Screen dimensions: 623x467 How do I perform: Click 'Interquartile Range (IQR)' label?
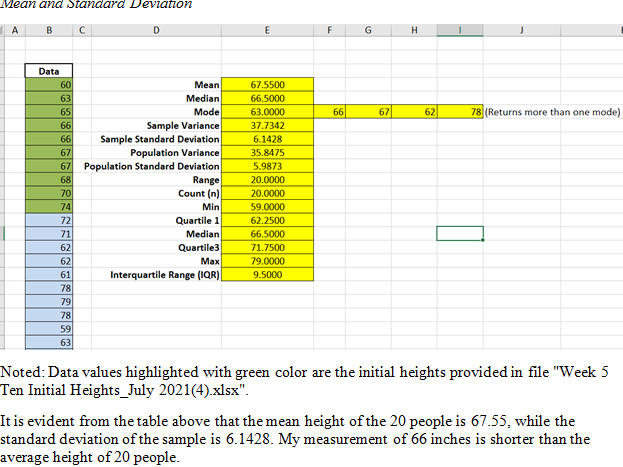[165, 275]
